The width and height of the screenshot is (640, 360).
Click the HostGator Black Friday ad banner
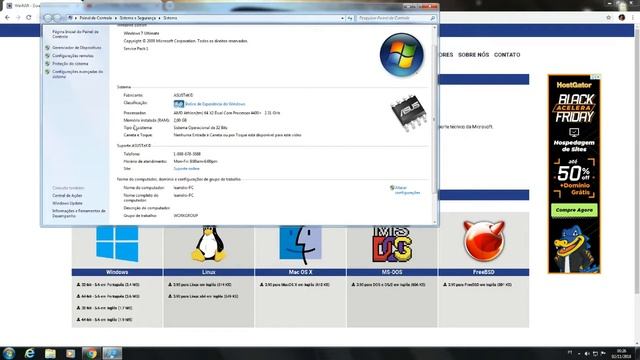tap(574, 174)
